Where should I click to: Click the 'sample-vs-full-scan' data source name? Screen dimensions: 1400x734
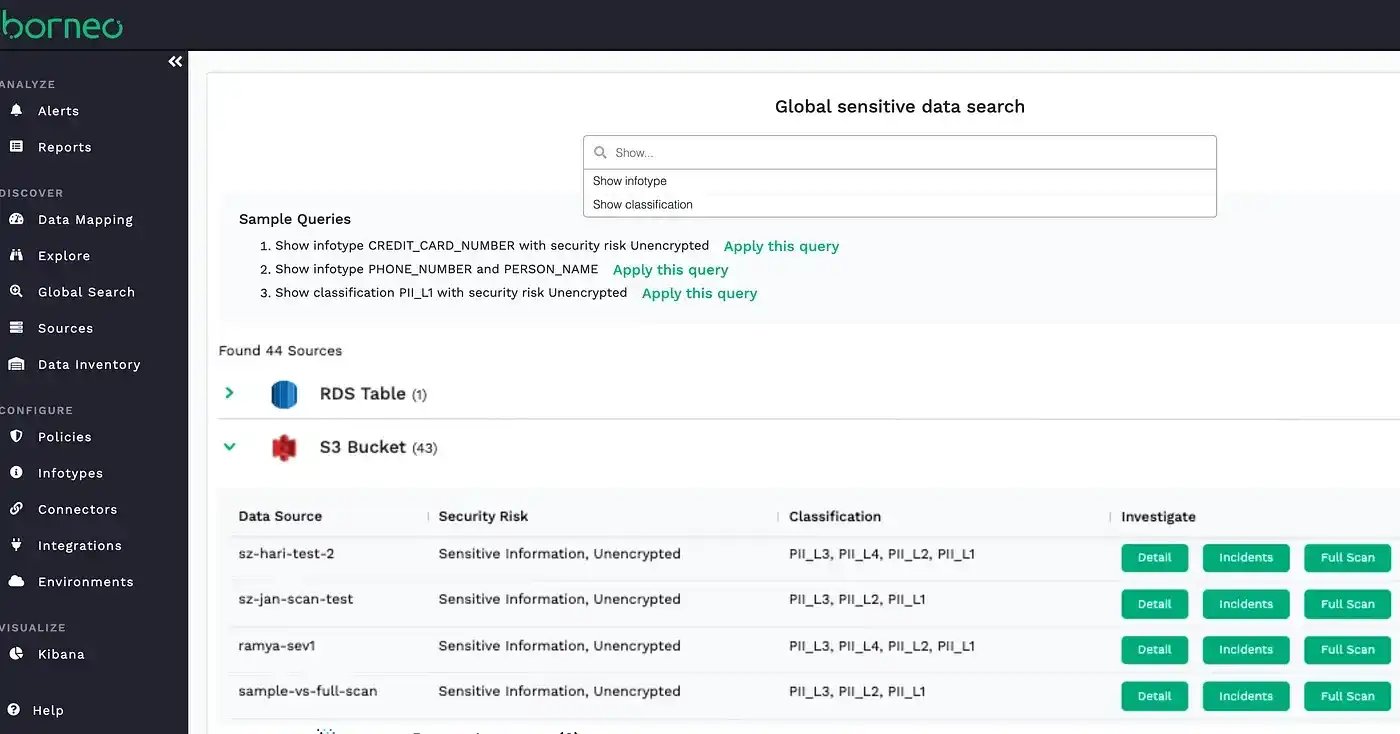point(308,691)
